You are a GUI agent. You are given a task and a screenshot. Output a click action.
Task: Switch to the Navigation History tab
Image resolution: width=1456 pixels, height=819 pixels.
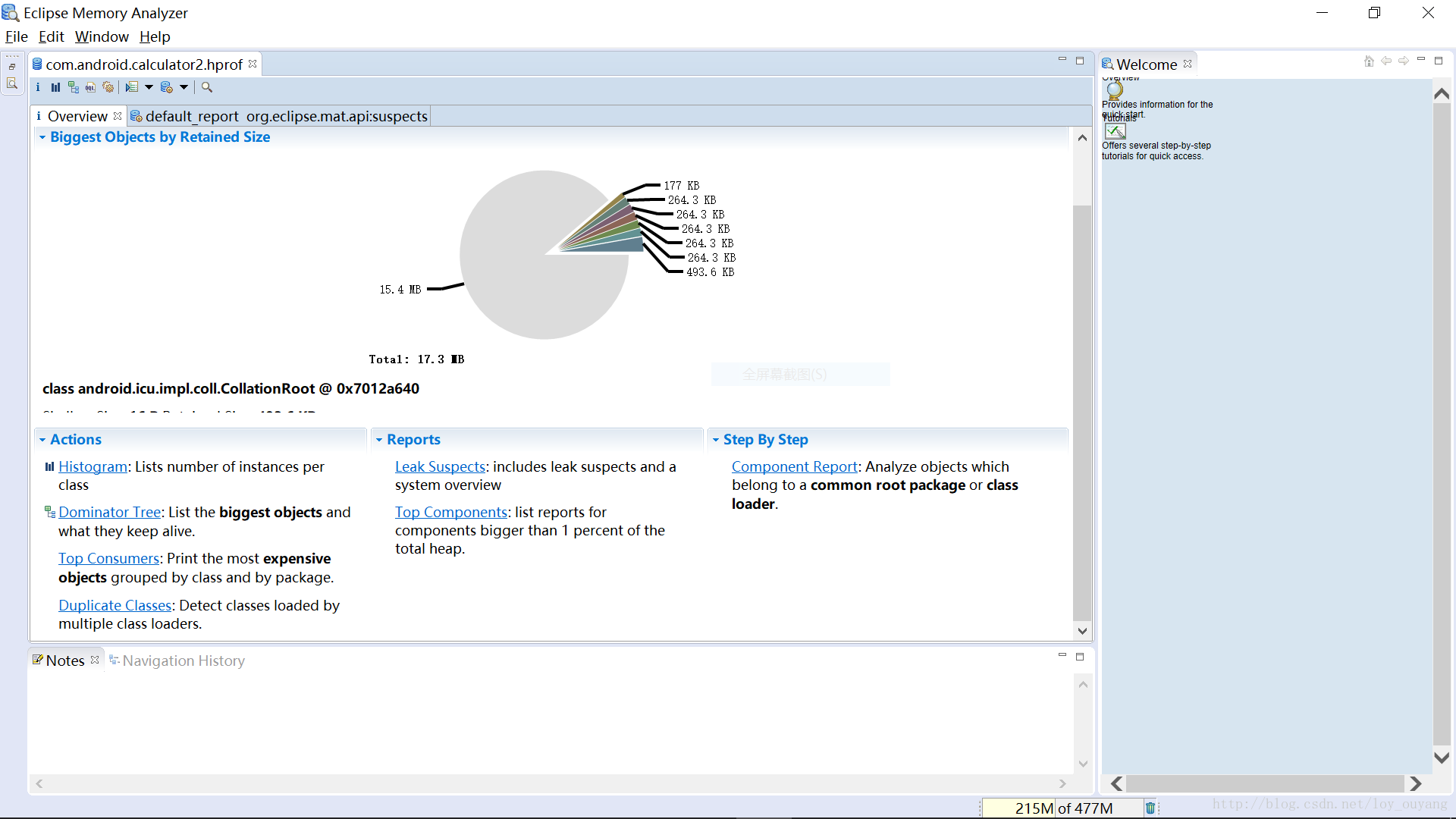pyautogui.click(x=183, y=661)
